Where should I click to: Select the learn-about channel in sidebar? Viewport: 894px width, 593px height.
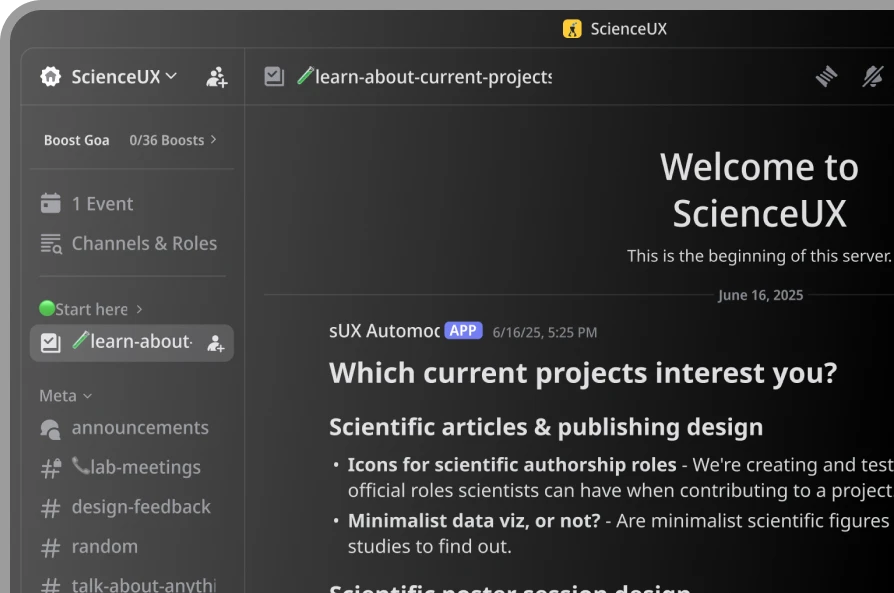pos(132,343)
